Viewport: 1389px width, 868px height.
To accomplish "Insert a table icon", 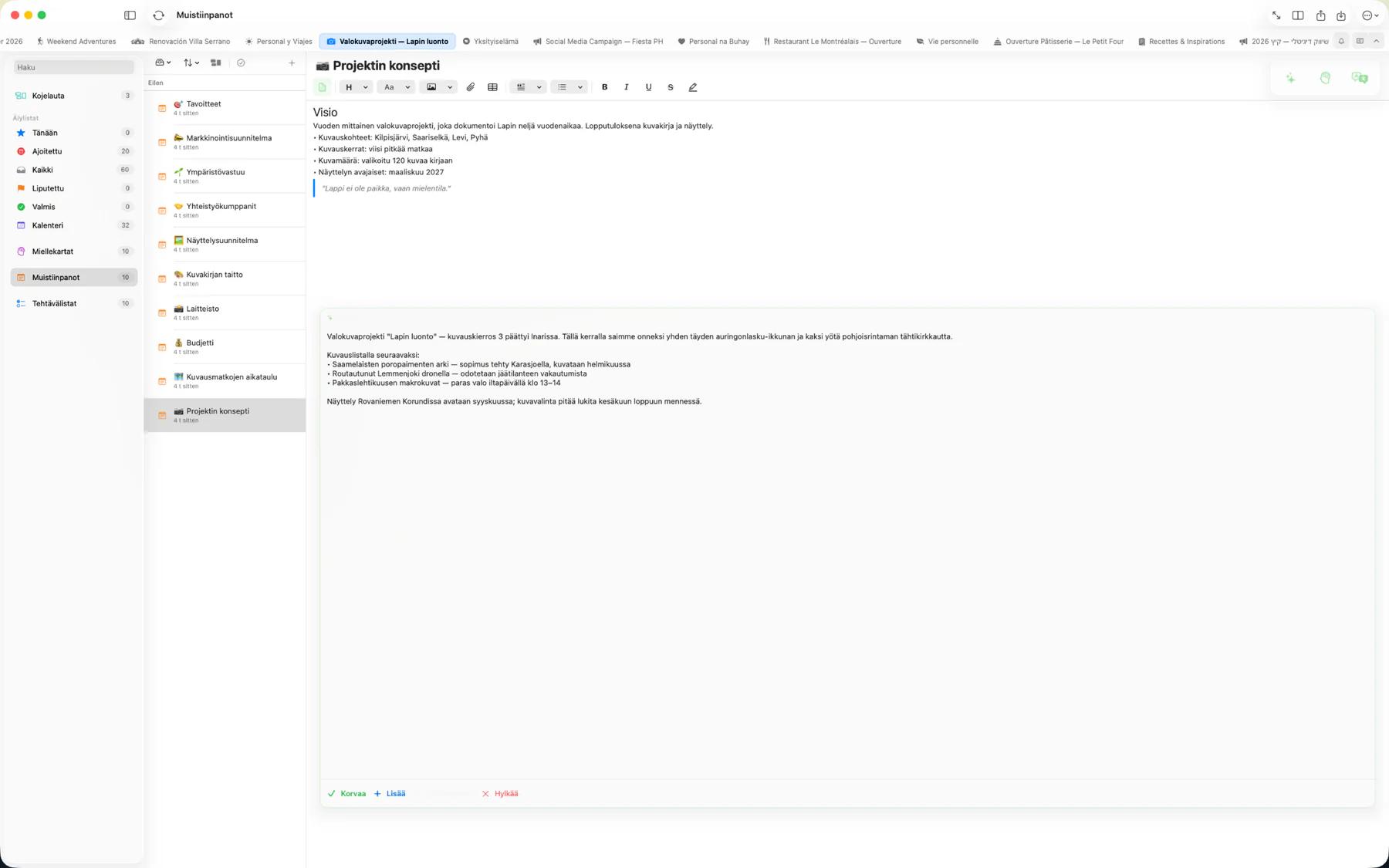I will coord(492,87).
